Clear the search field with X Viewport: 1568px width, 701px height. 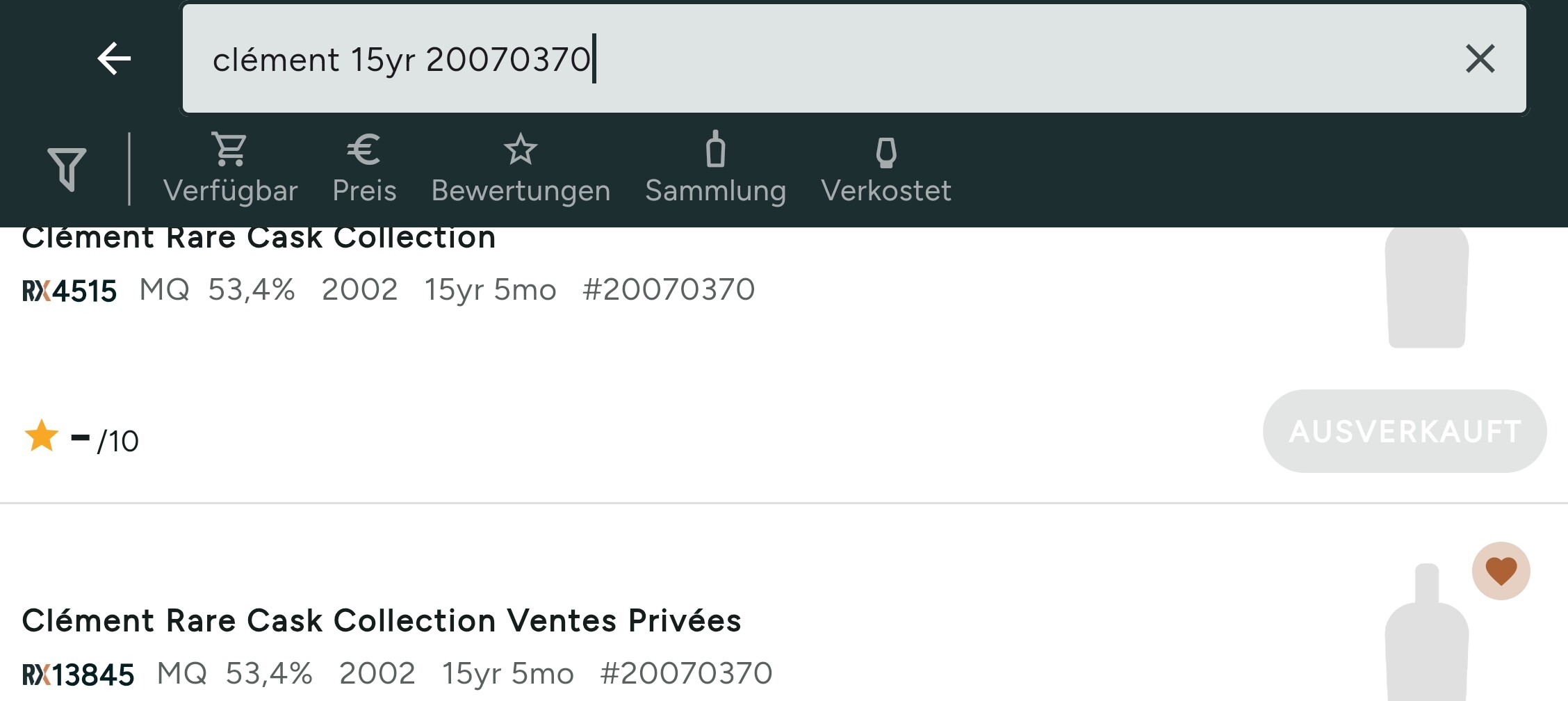(1480, 58)
